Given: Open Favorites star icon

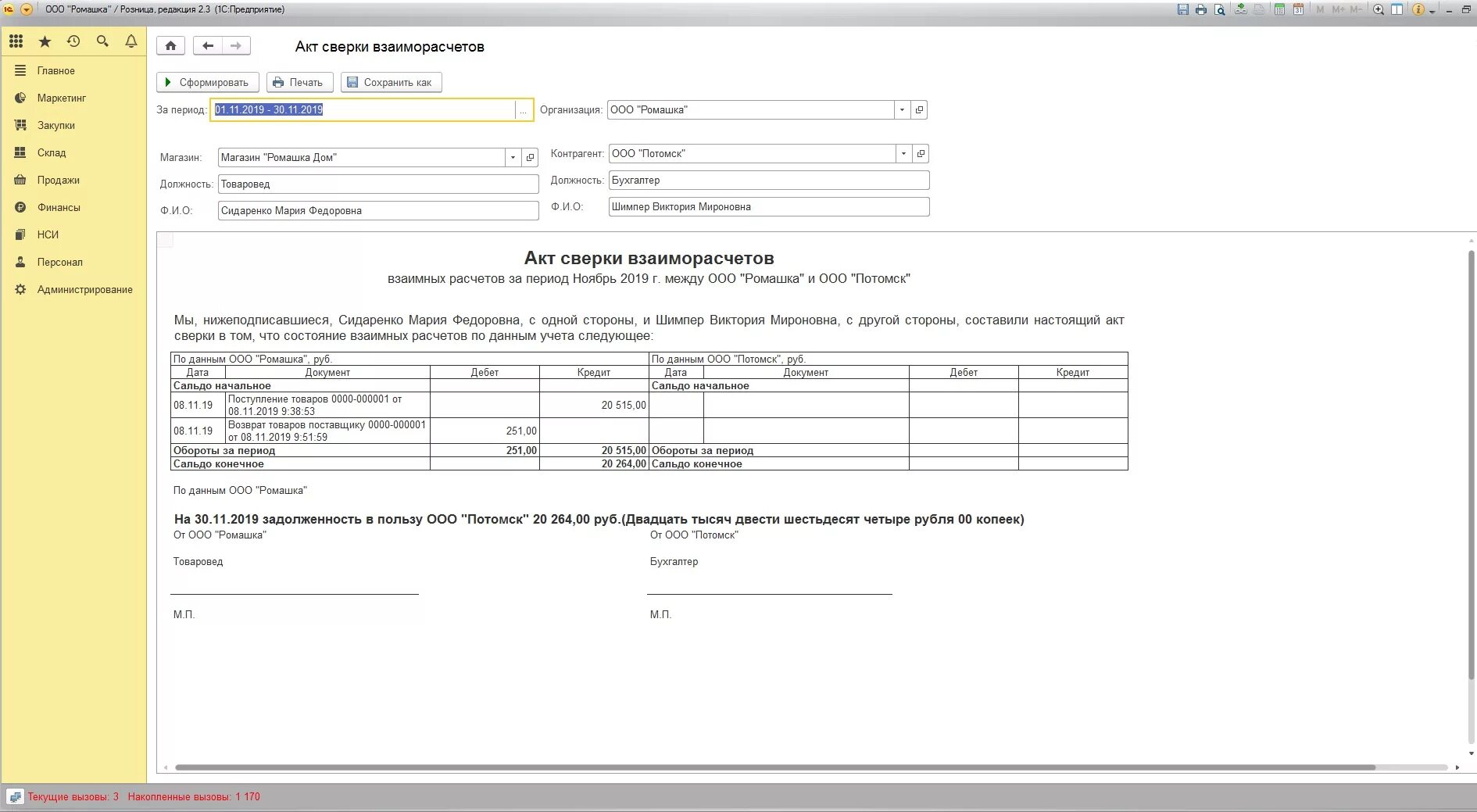Looking at the screenshot, I should pyautogui.click(x=45, y=41).
